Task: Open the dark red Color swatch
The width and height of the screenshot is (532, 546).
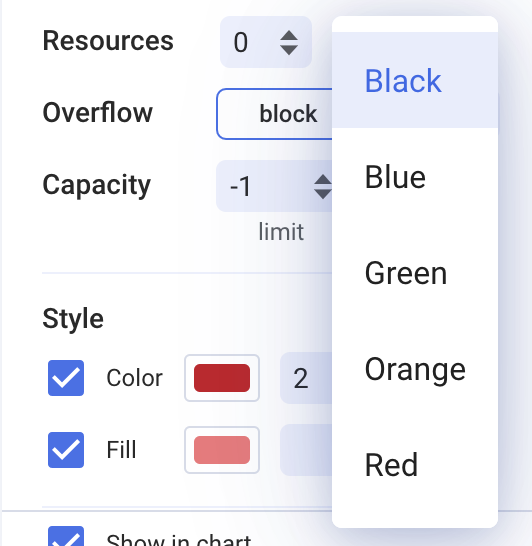Action: tap(222, 378)
